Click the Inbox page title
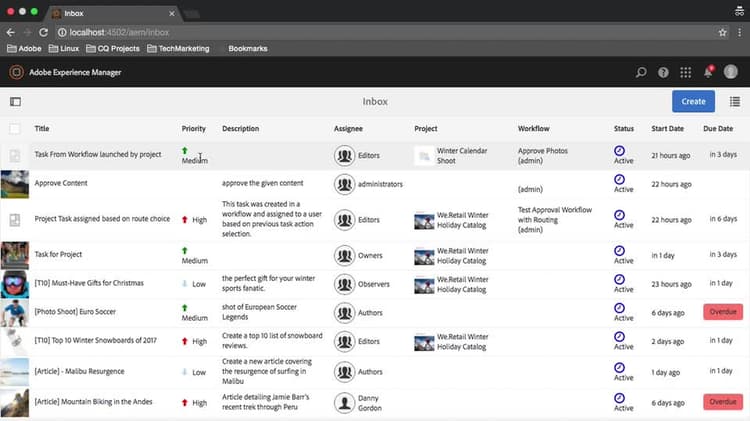750x421 pixels. point(375,101)
